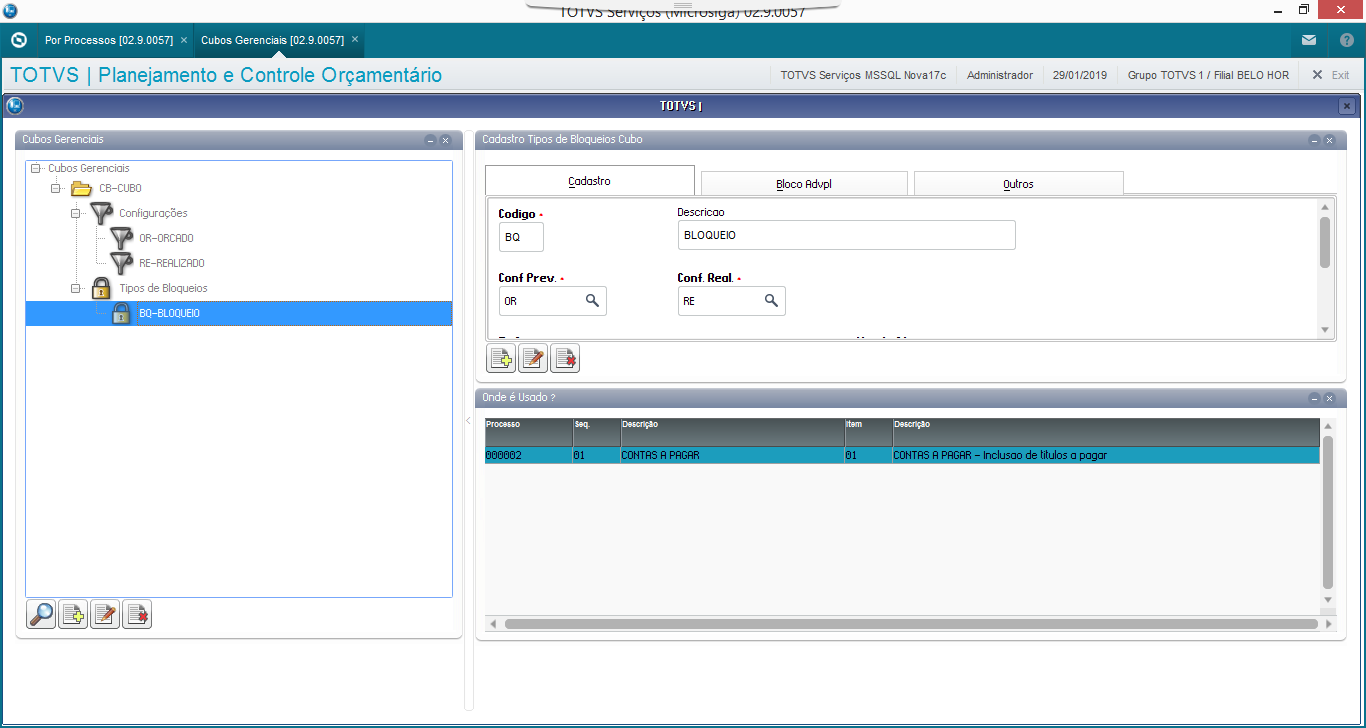1366x728 pixels.
Task: Close the Por Processos tab
Action: 184,40
